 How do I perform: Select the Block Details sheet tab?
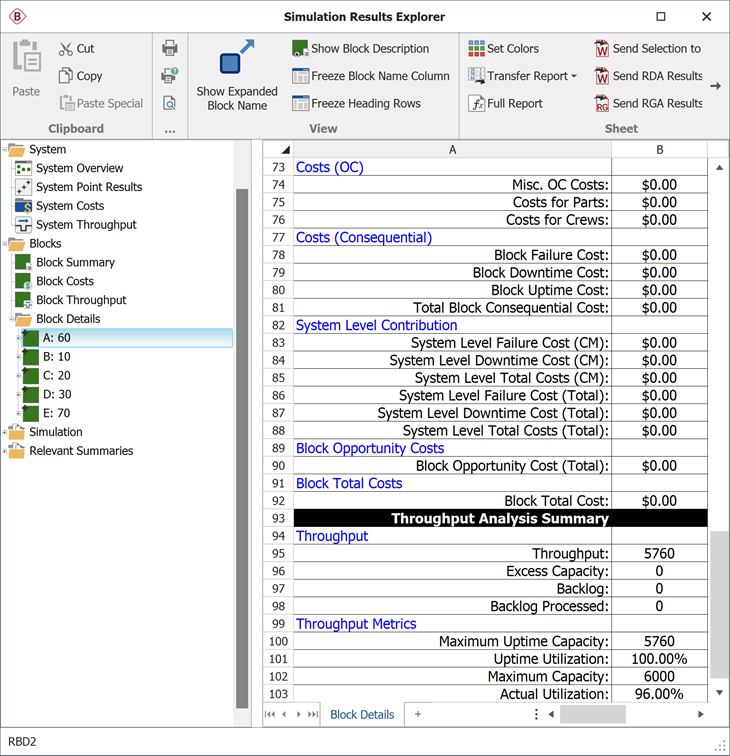(362, 714)
